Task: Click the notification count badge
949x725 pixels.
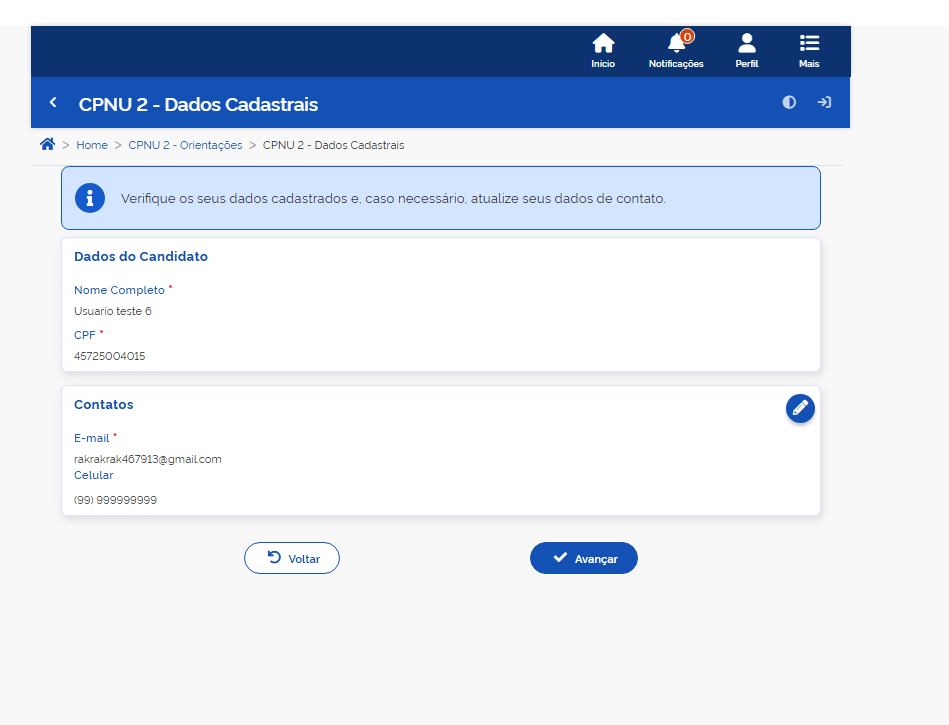Action: pos(687,37)
